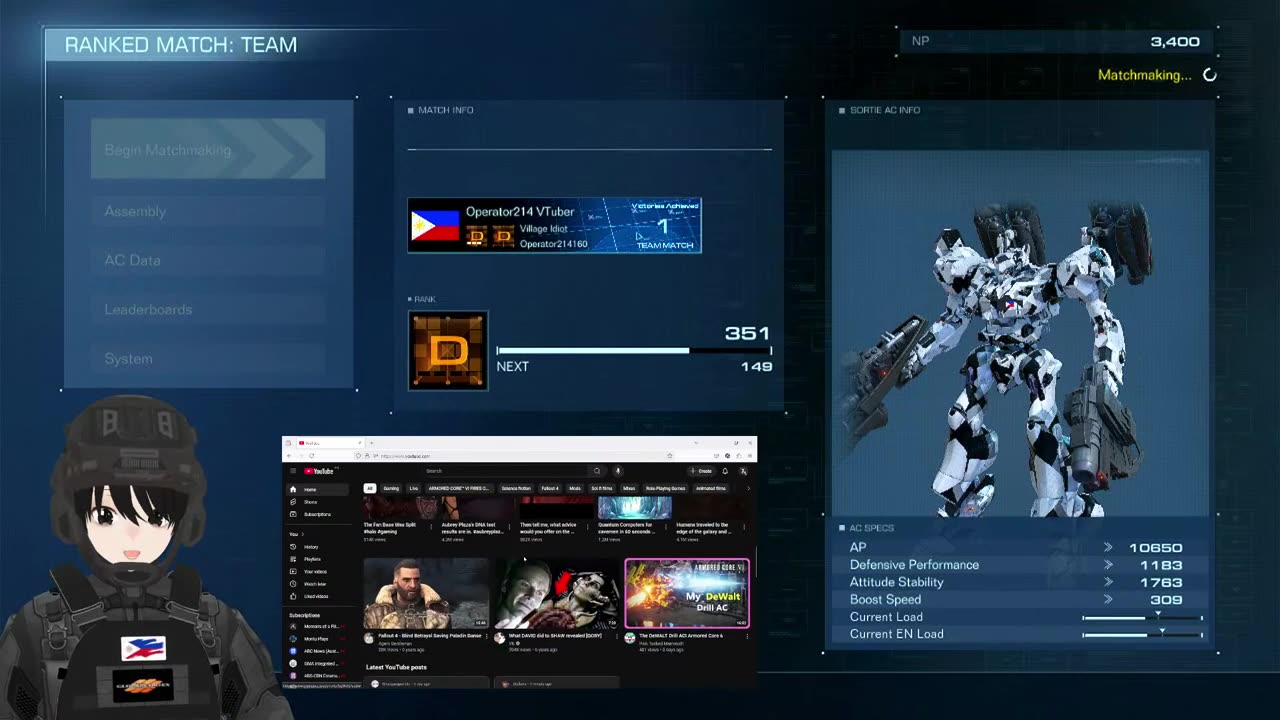This screenshot has height=720, width=1280.
Task: Bookmark page with star icon
Action: click(670, 456)
